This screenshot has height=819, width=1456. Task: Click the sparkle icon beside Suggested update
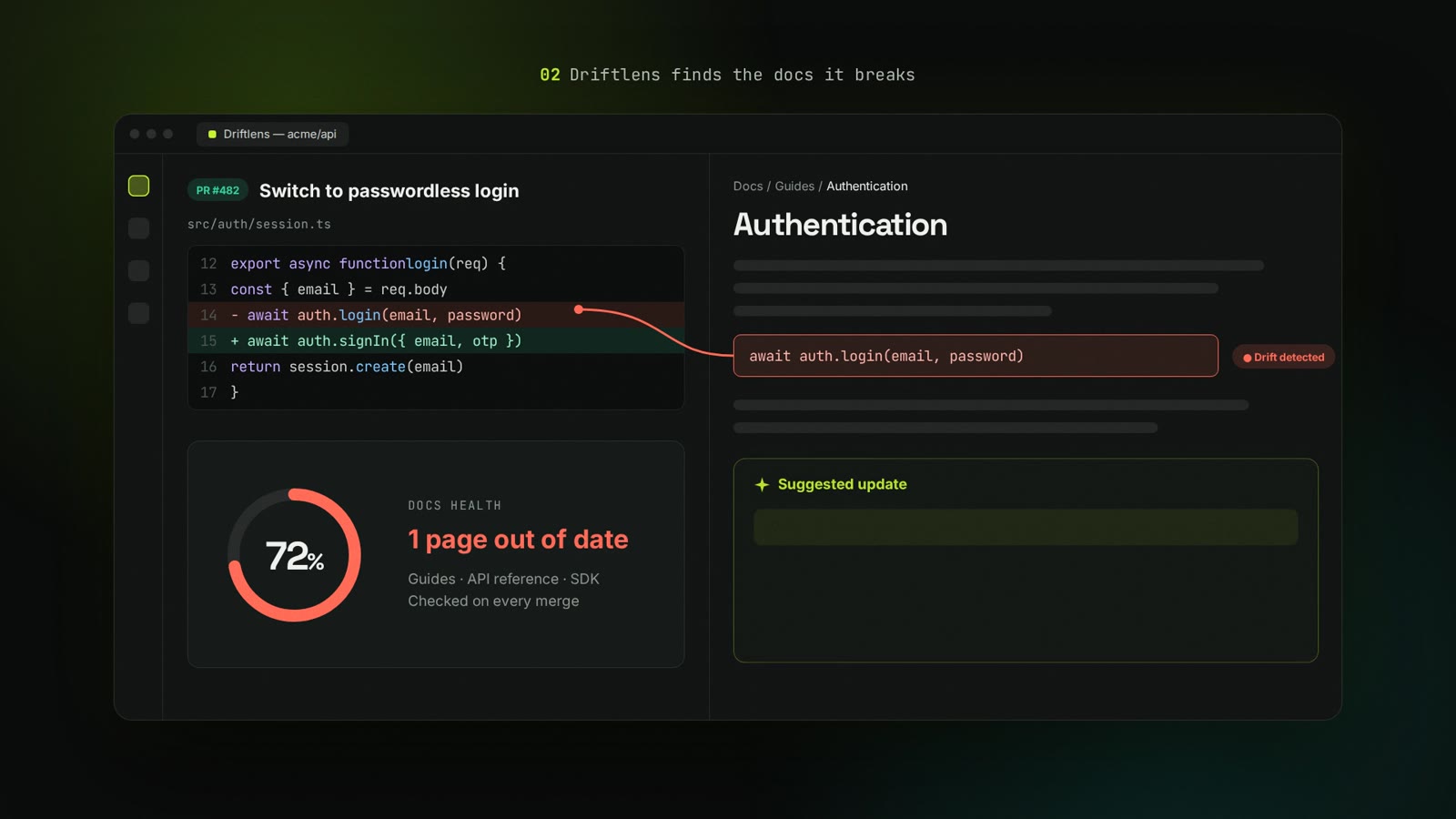762,485
